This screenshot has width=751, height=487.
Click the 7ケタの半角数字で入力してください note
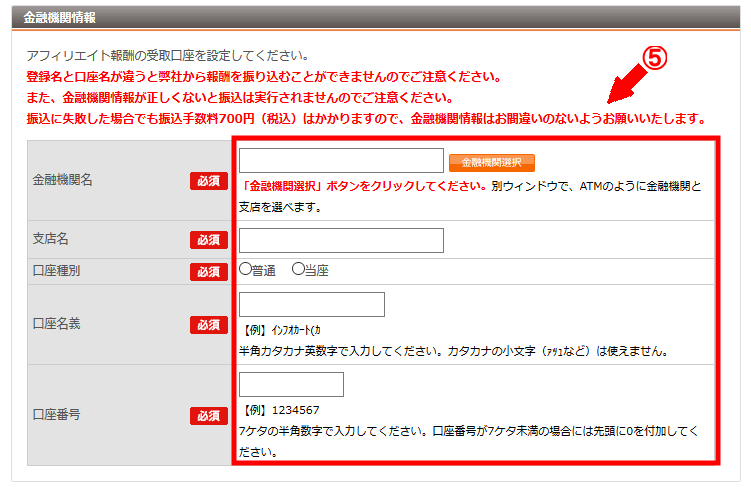click(x=468, y=442)
